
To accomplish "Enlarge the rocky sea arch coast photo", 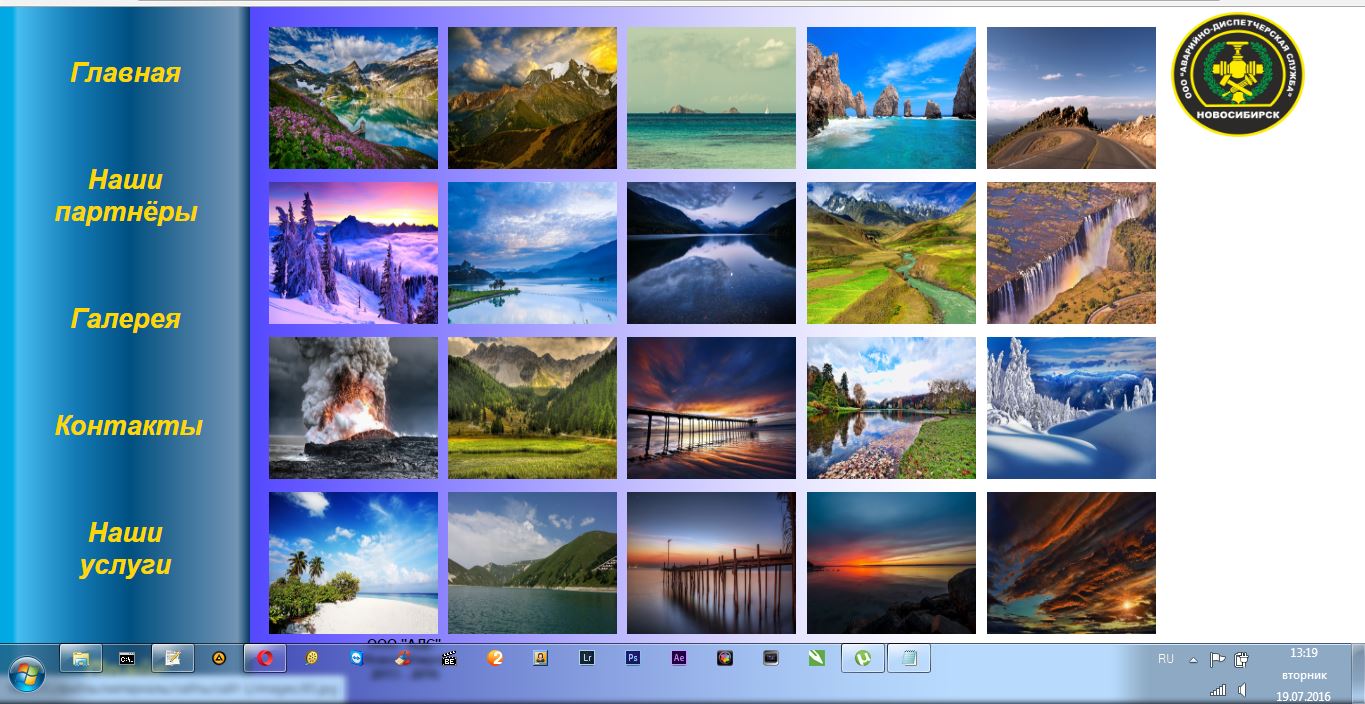I will (891, 98).
